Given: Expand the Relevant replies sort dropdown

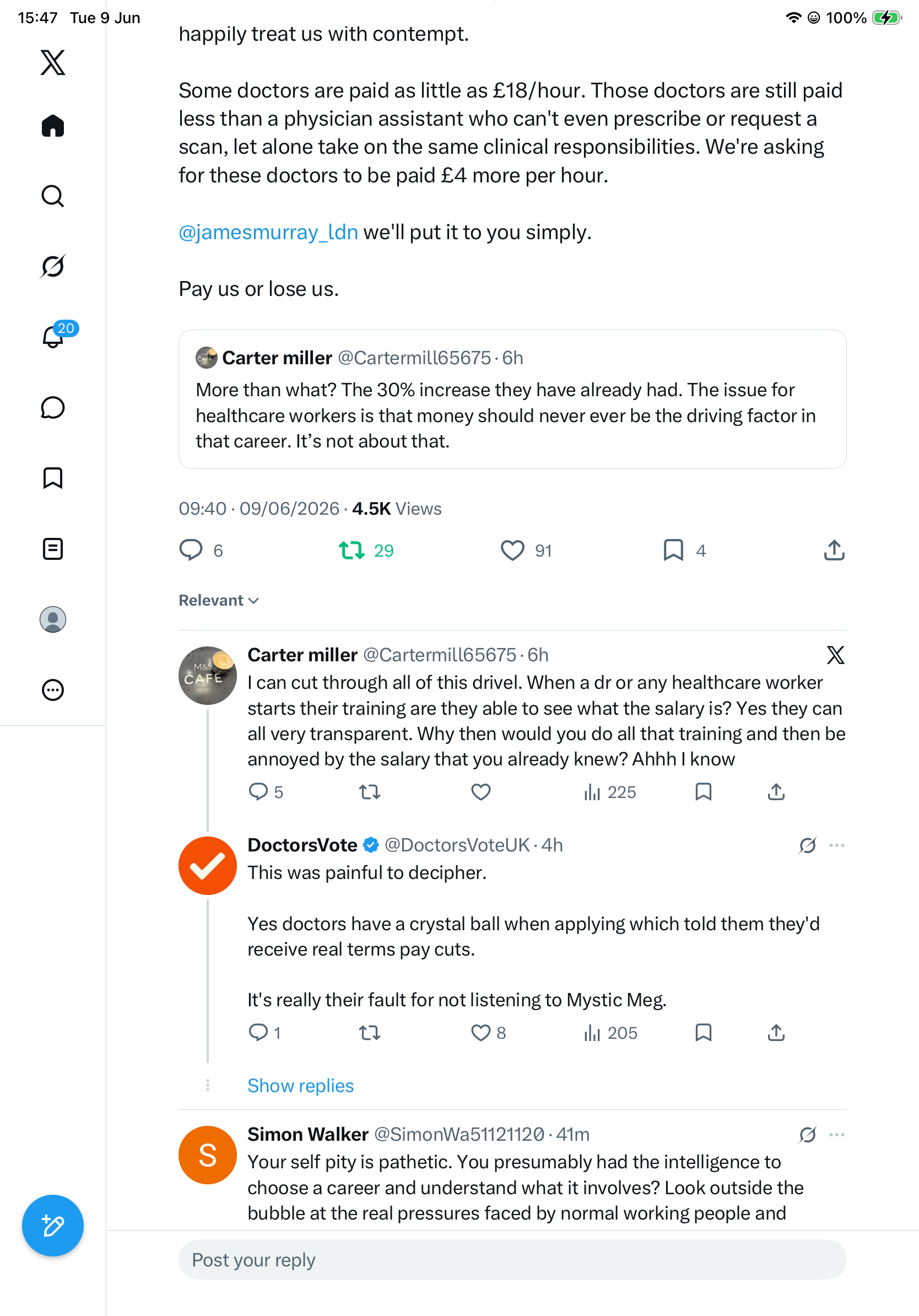Looking at the screenshot, I should point(219,600).
